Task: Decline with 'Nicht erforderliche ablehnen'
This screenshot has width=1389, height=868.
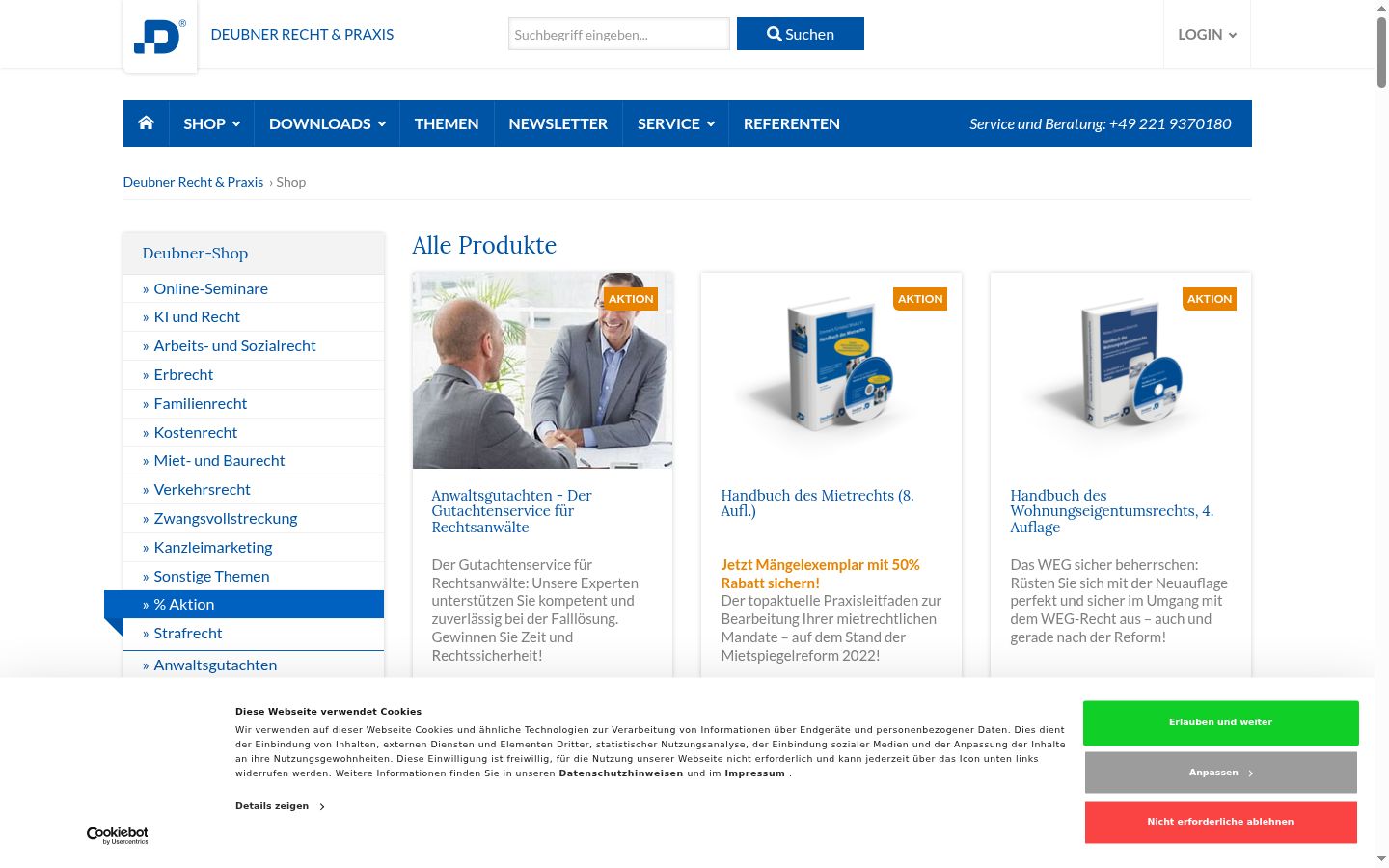Action: pos(1221,822)
